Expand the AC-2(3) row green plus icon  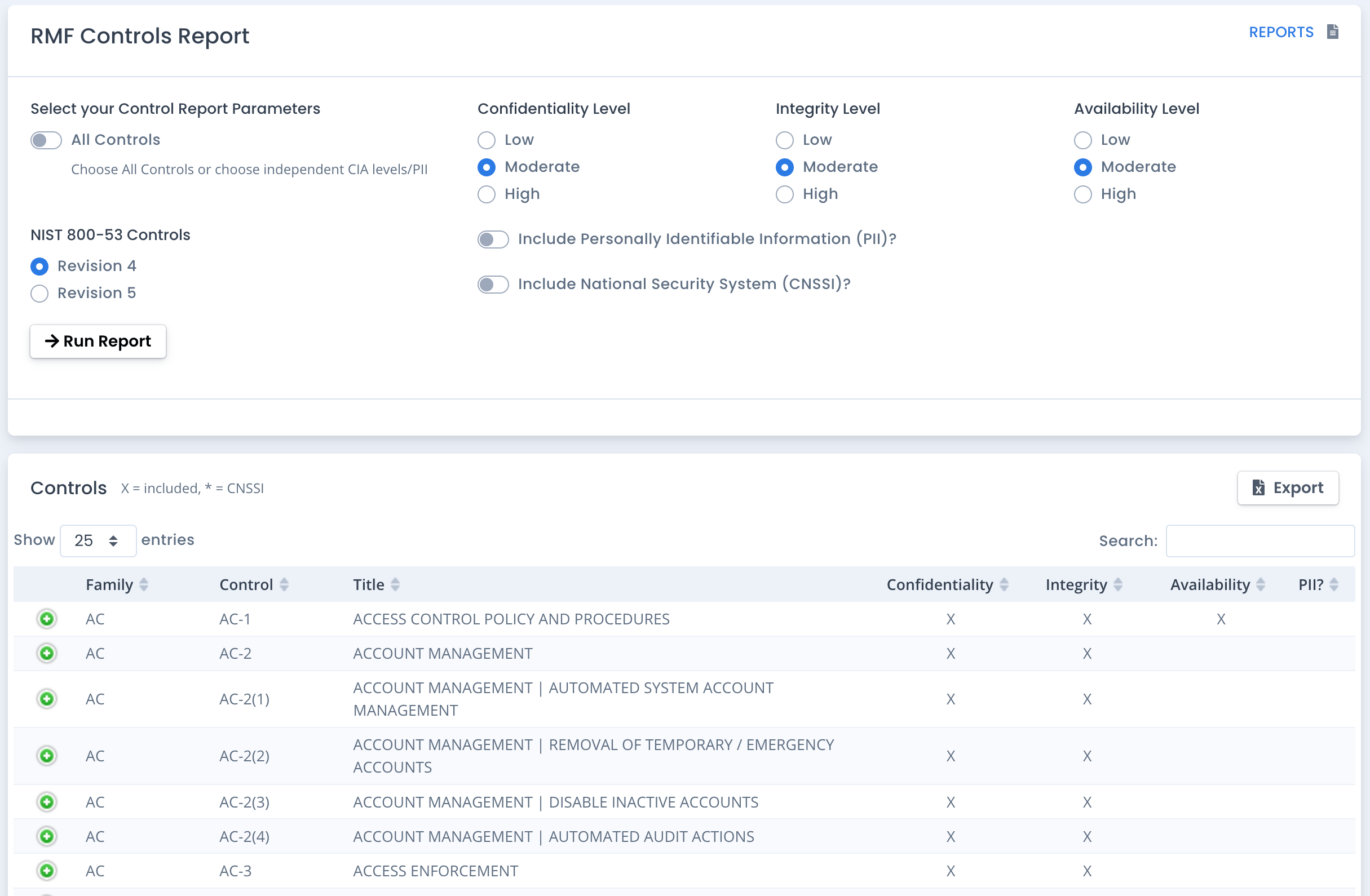(47, 802)
